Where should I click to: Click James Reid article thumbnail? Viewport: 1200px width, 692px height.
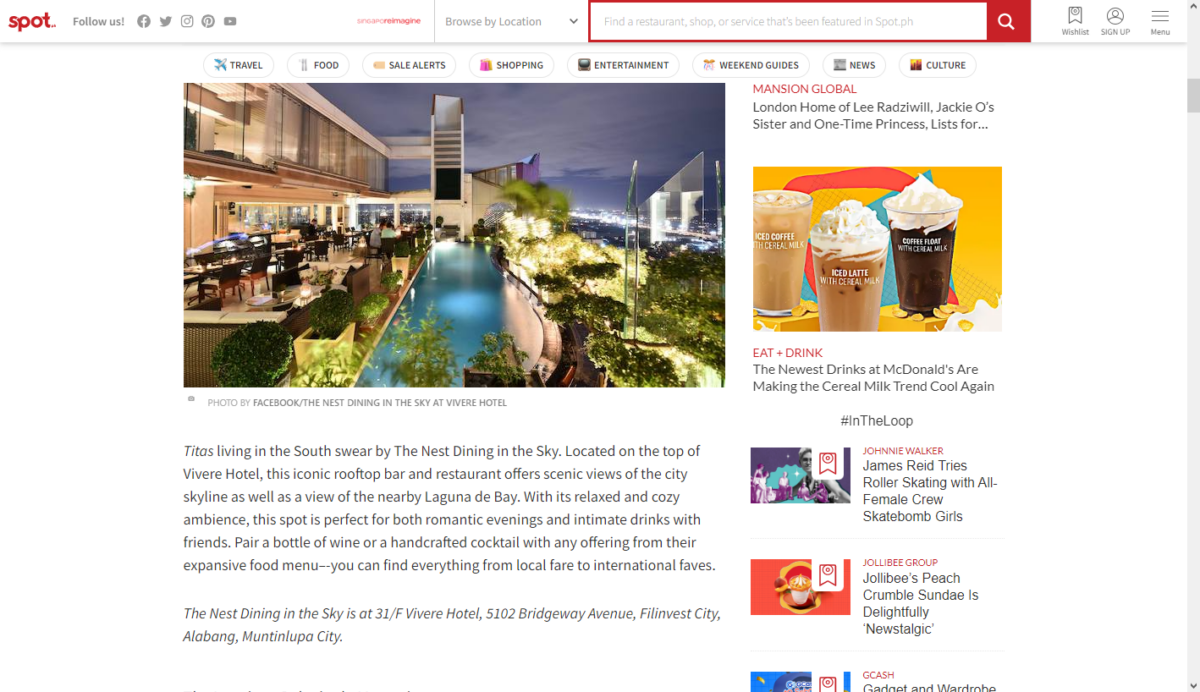800,475
